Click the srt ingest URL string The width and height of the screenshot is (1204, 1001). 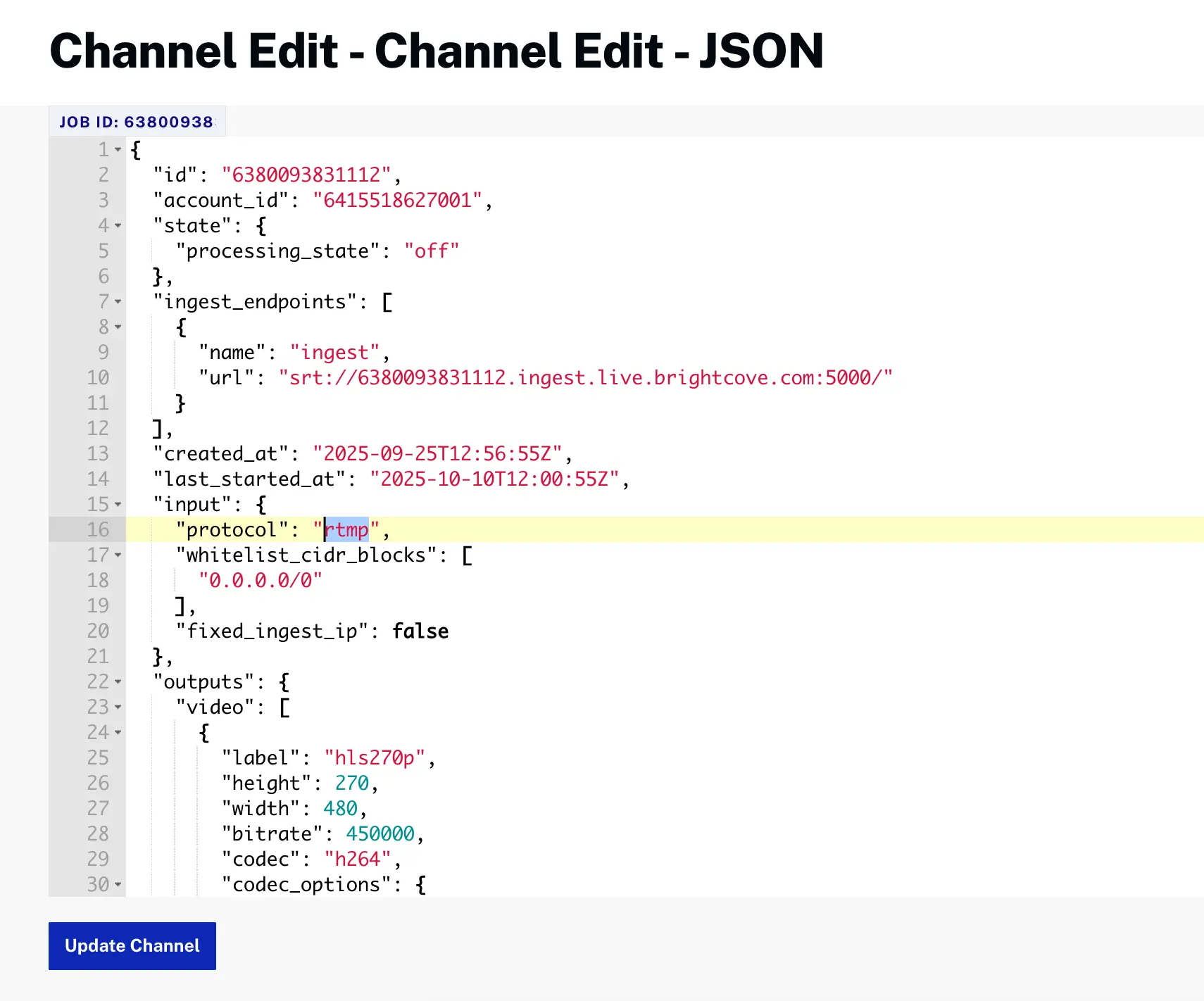584,378
